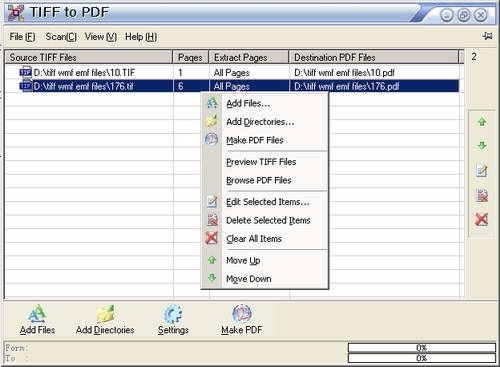The image size is (500, 367).
Task: Choose Add Files... from context menu
Action: pos(265,103)
